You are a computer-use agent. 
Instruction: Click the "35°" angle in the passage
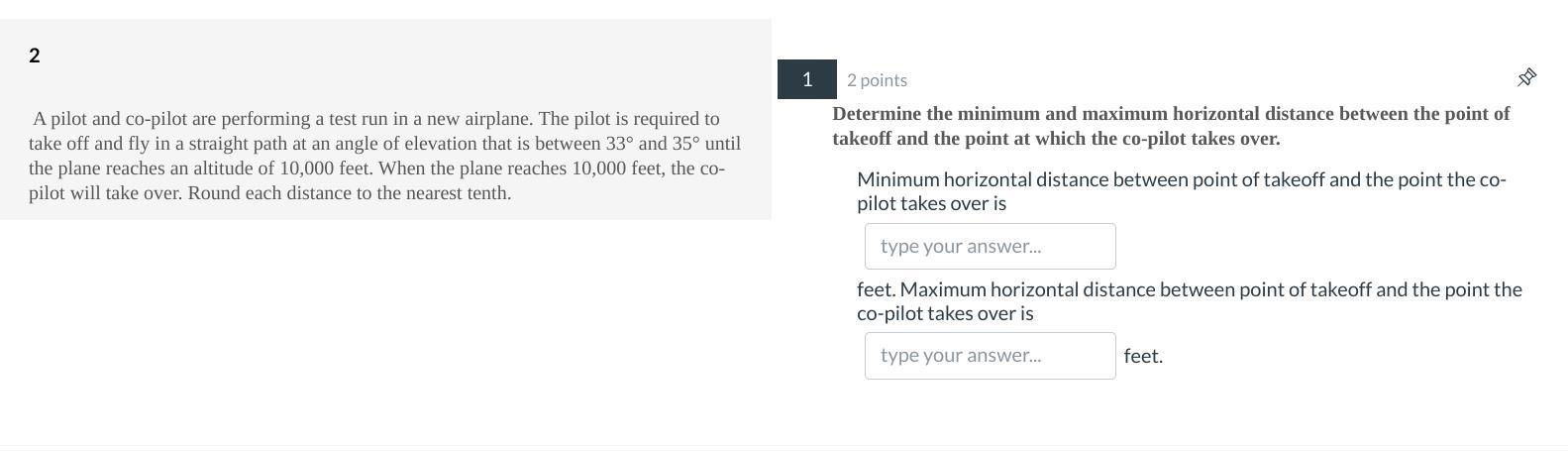pyautogui.click(x=685, y=144)
